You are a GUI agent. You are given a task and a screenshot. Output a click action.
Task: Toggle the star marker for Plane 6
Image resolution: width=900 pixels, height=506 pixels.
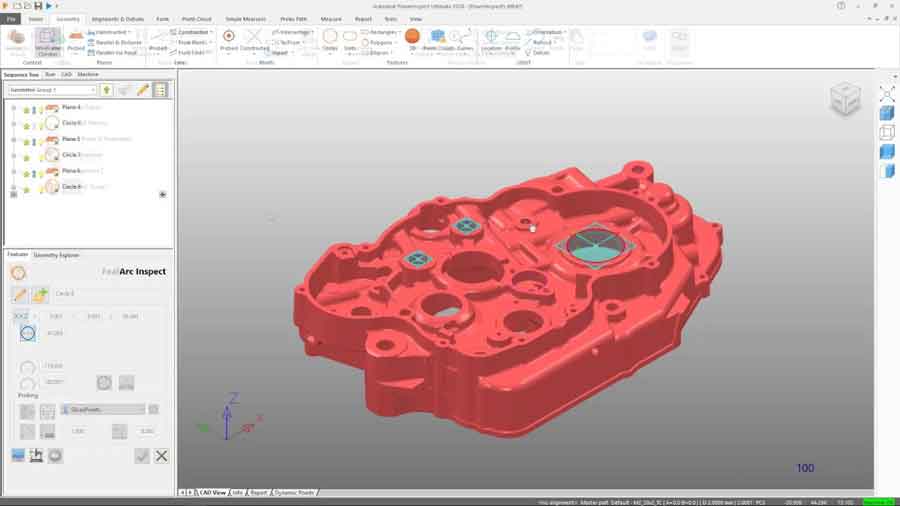(26, 173)
